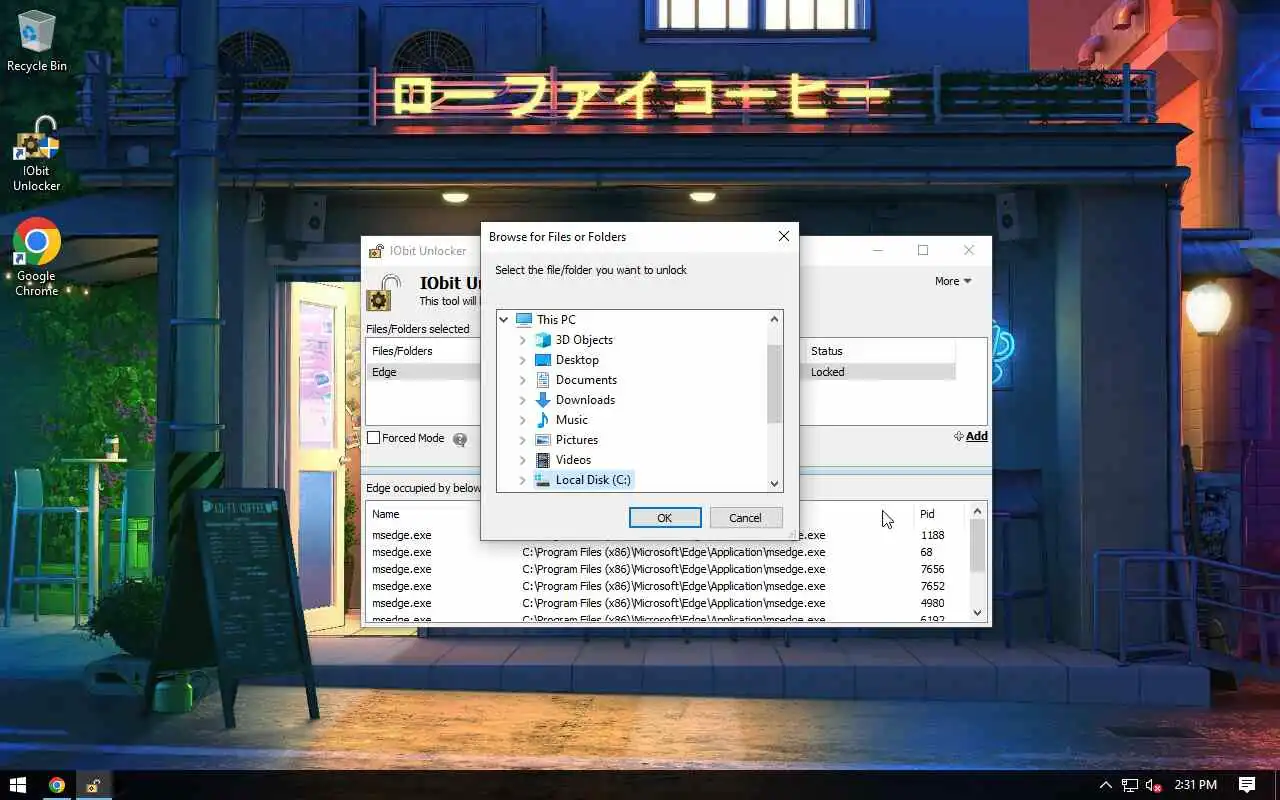Viewport: 1280px width, 800px height.
Task: Expand the Documents tree node
Action: point(522,380)
